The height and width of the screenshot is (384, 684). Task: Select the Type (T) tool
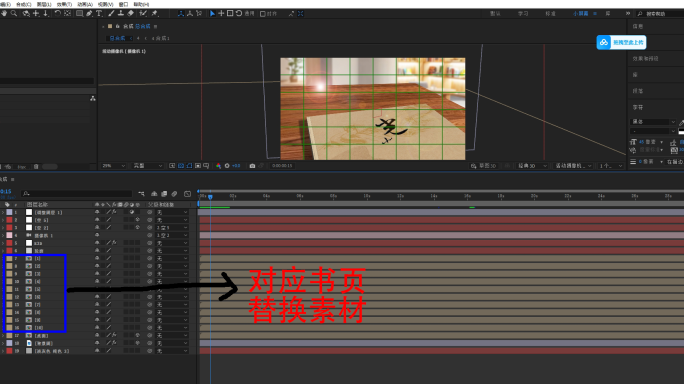(99, 14)
